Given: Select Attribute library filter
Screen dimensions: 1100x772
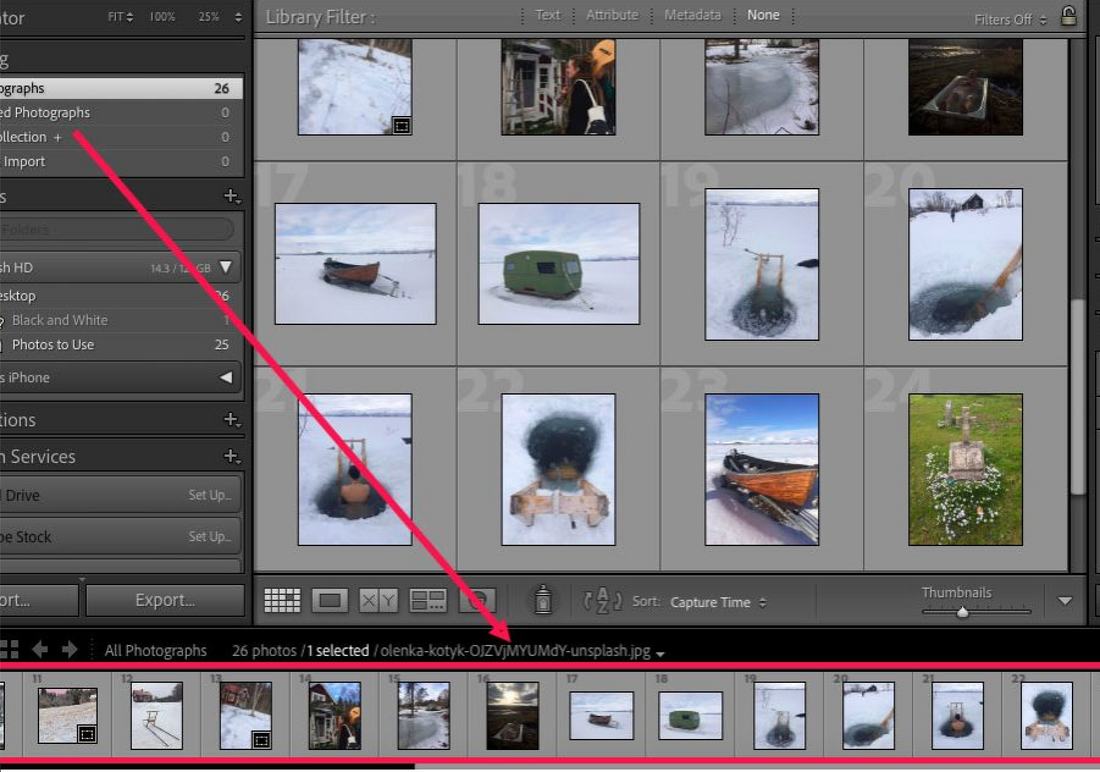Looking at the screenshot, I should coord(612,15).
